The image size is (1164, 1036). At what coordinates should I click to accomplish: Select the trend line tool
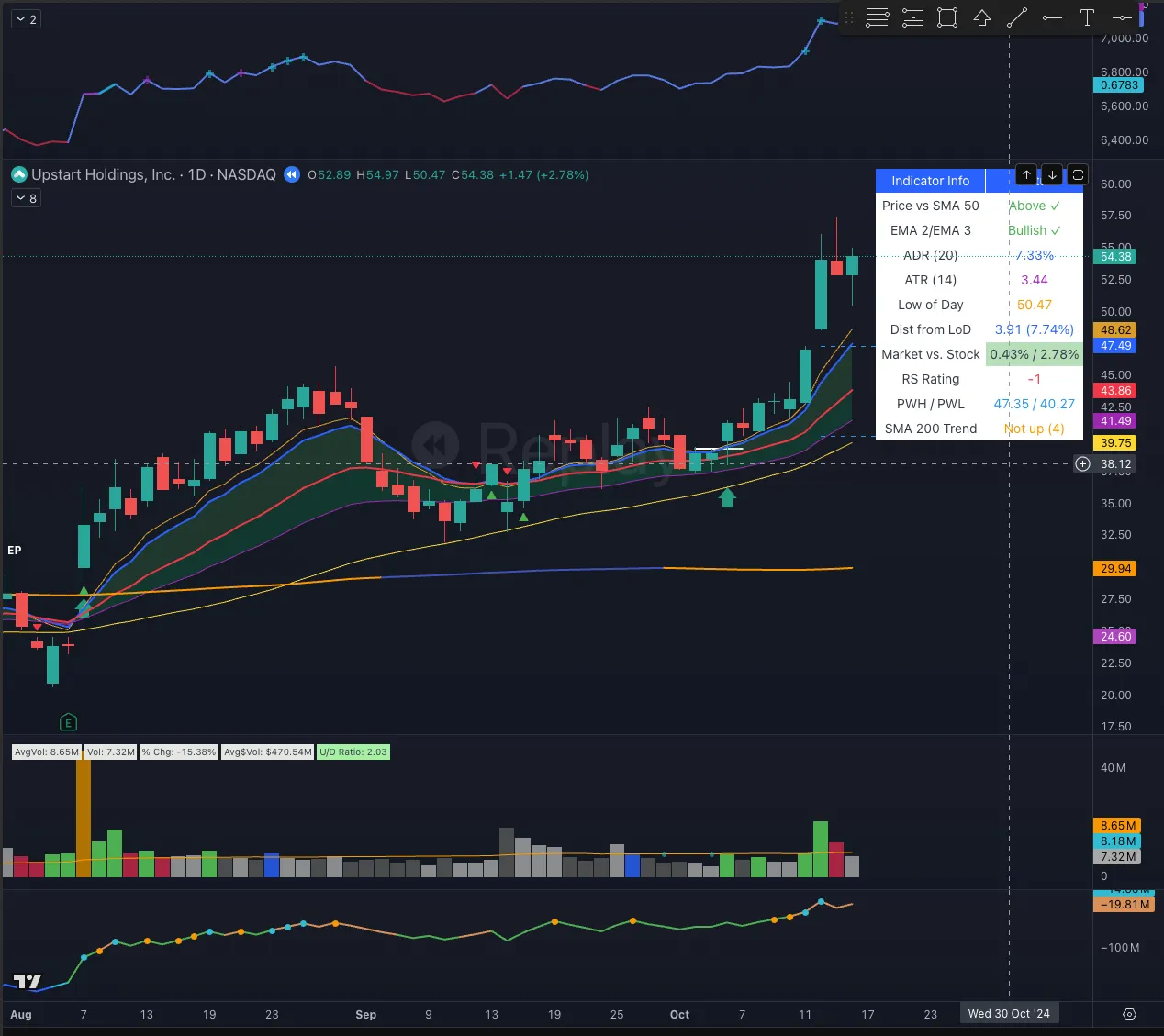pos(1017,17)
